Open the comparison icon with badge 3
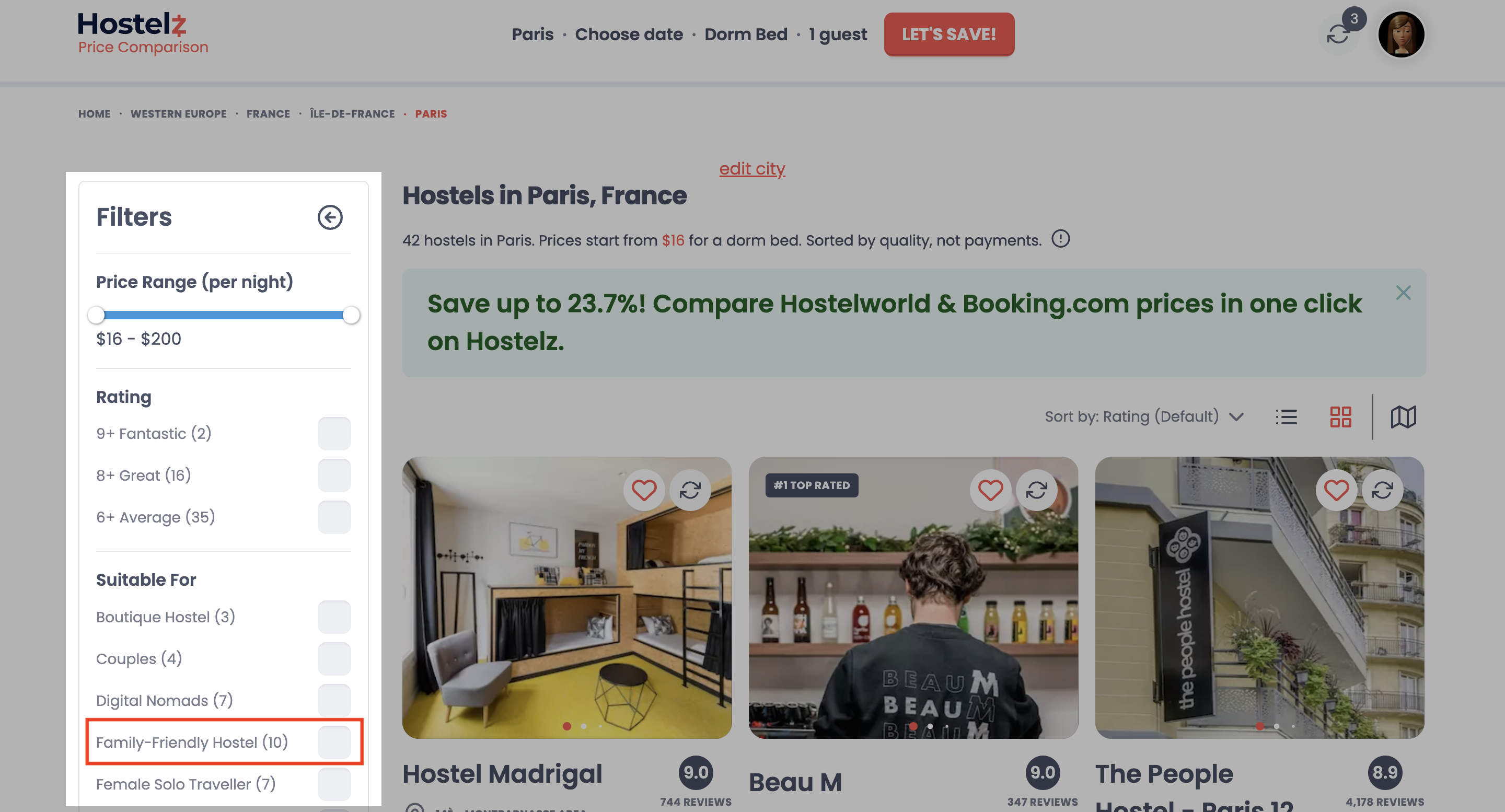 click(1338, 34)
